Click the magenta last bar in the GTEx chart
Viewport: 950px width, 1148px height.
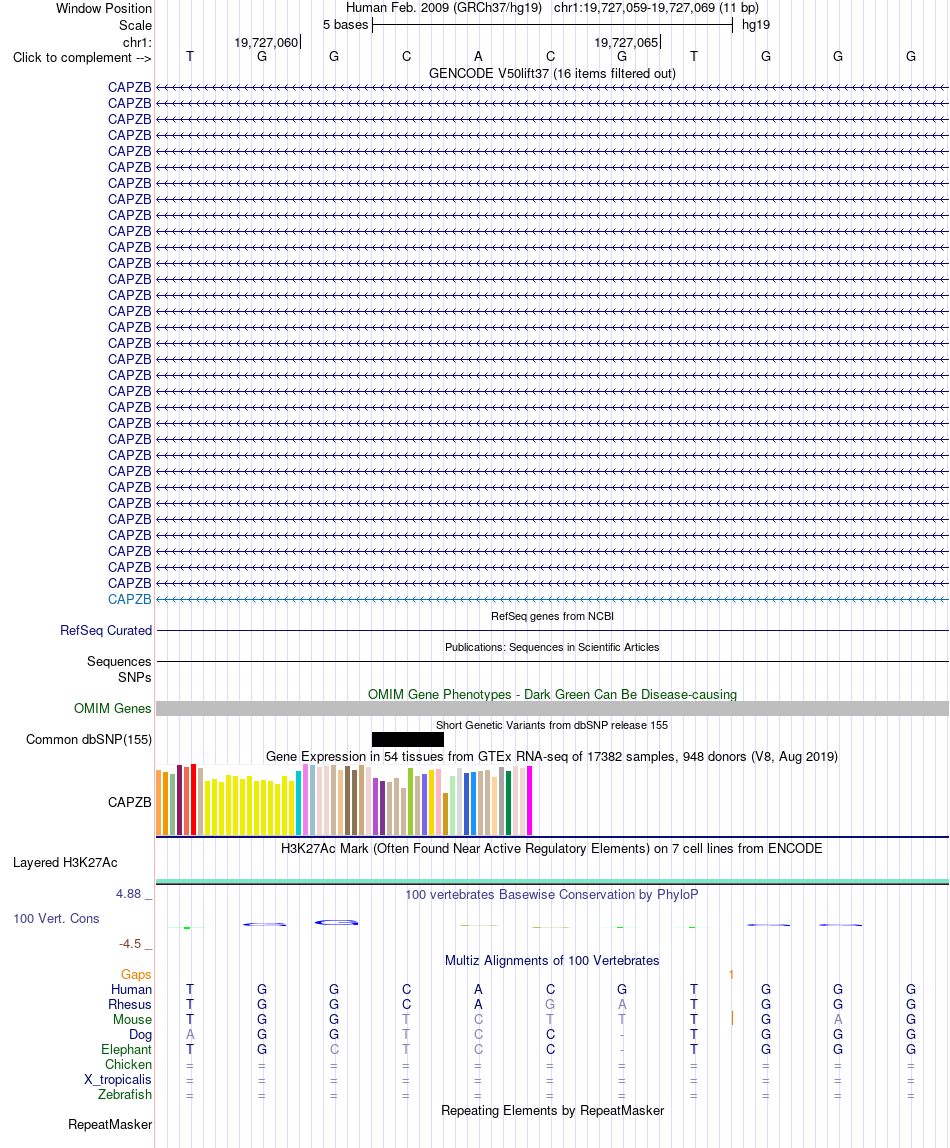pyautogui.click(x=529, y=800)
